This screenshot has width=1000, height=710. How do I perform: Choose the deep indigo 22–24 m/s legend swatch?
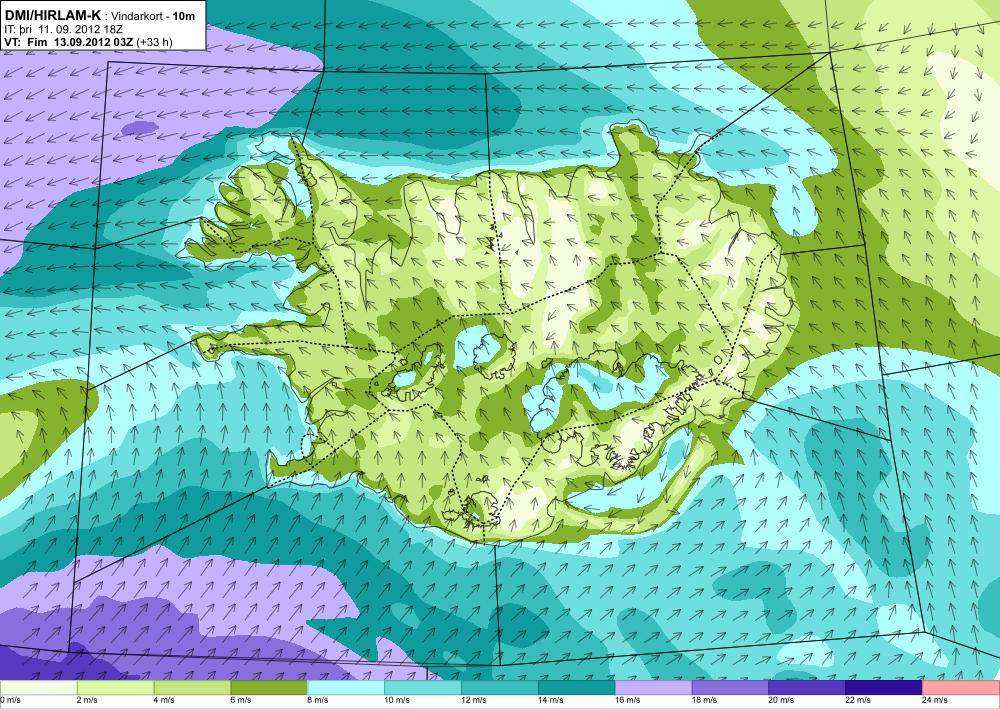[x=884, y=688]
